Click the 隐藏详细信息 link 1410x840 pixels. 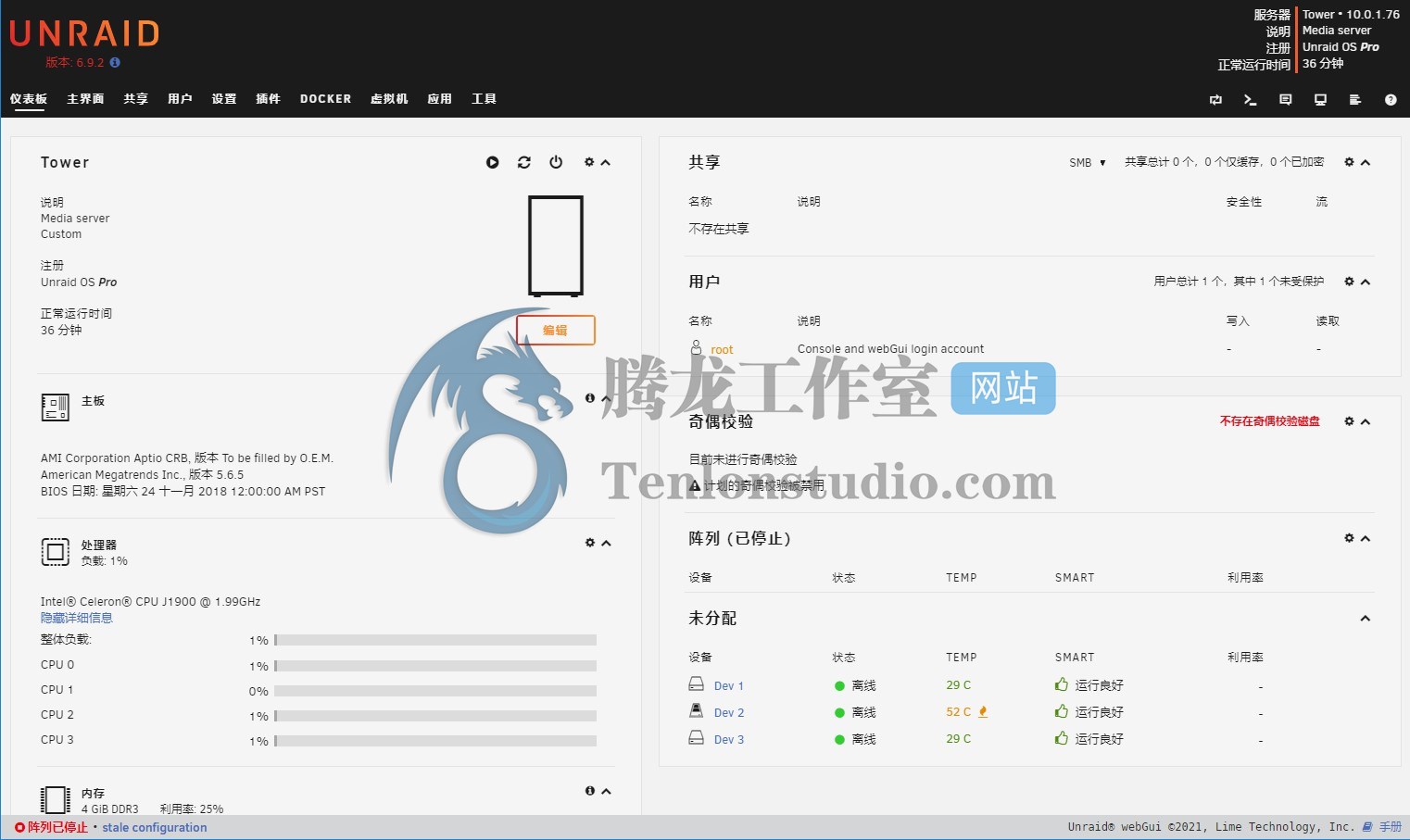pyautogui.click(x=77, y=618)
